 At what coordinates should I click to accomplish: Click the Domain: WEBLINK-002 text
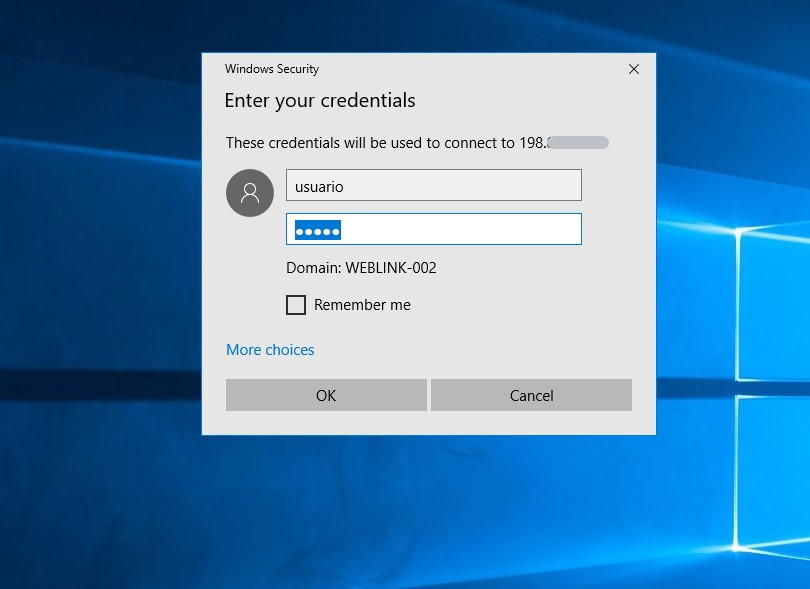(x=361, y=268)
